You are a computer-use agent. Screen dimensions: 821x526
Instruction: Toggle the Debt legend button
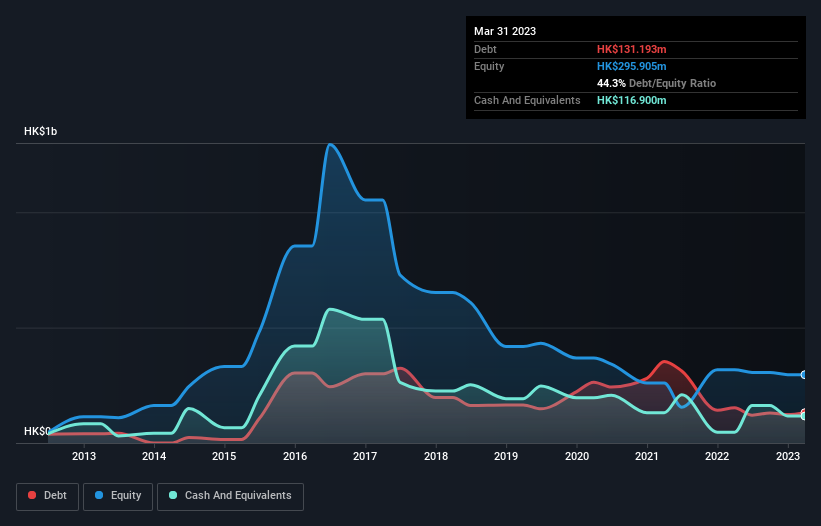point(48,496)
